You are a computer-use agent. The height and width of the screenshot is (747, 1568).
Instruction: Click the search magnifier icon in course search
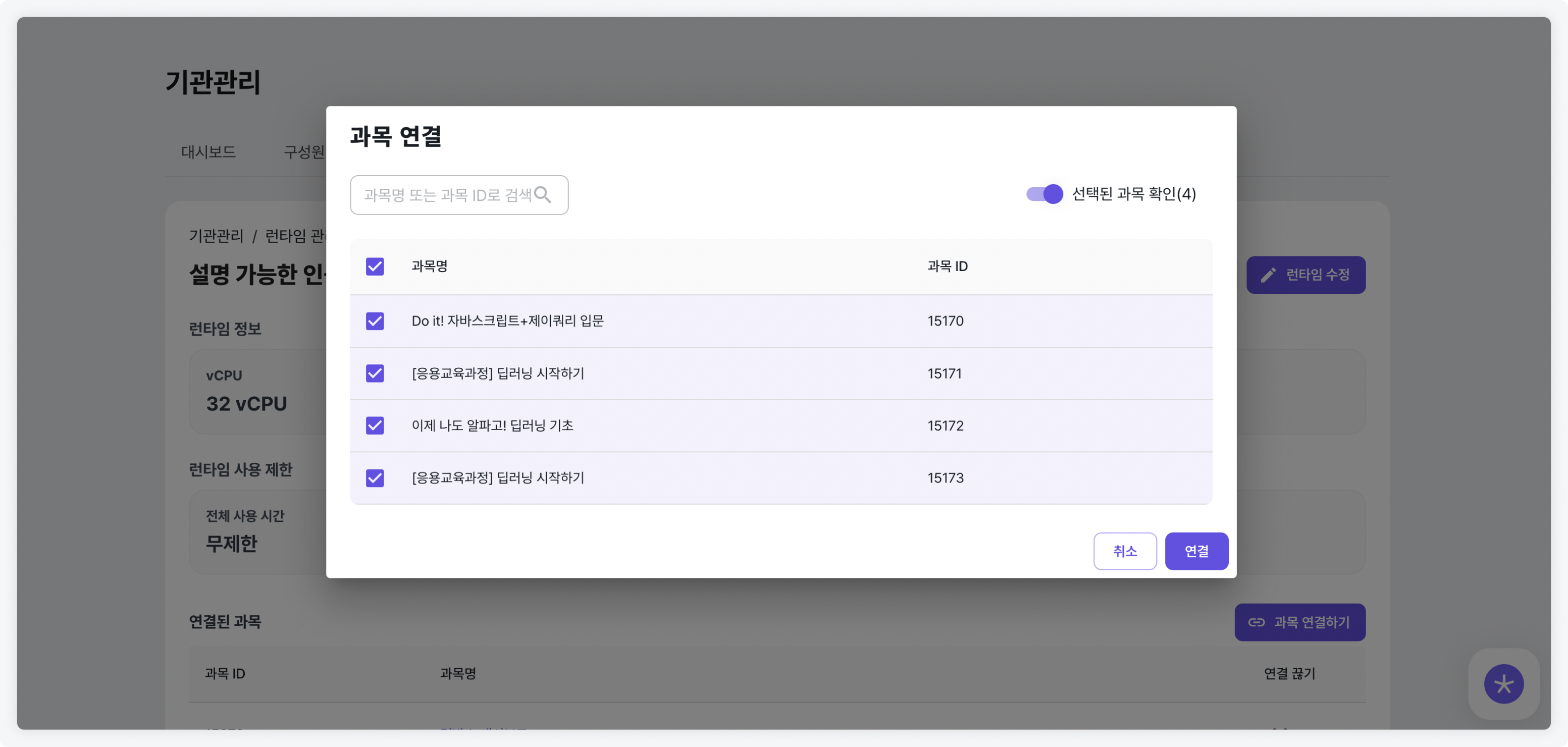[542, 195]
